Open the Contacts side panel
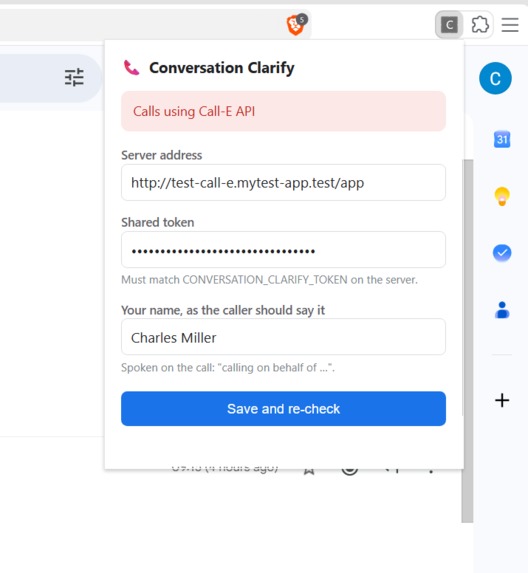The width and height of the screenshot is (528, 573). [x=502, y=310]
